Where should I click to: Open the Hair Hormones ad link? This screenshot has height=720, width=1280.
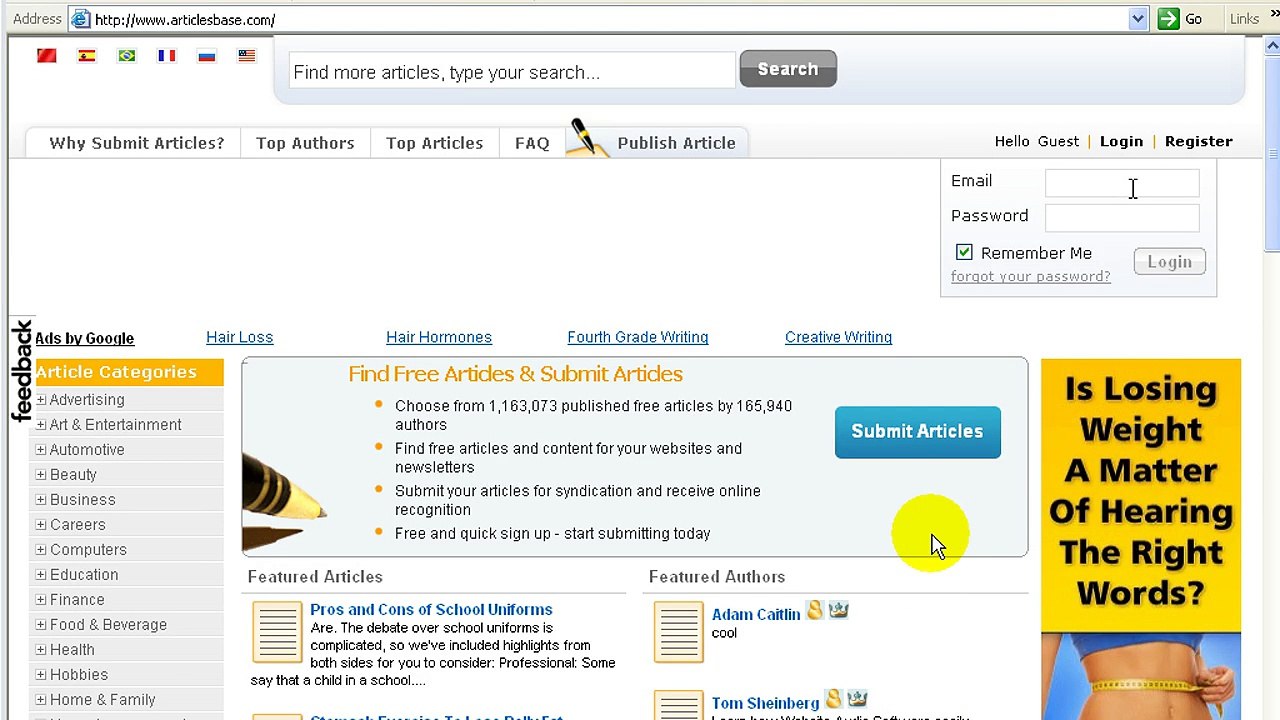[x=439, y=338]
